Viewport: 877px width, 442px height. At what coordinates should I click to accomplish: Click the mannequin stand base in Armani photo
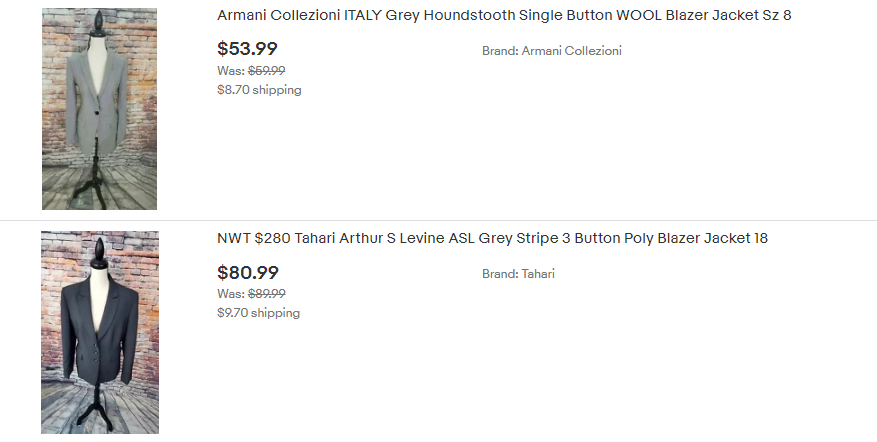coord(99,198)
